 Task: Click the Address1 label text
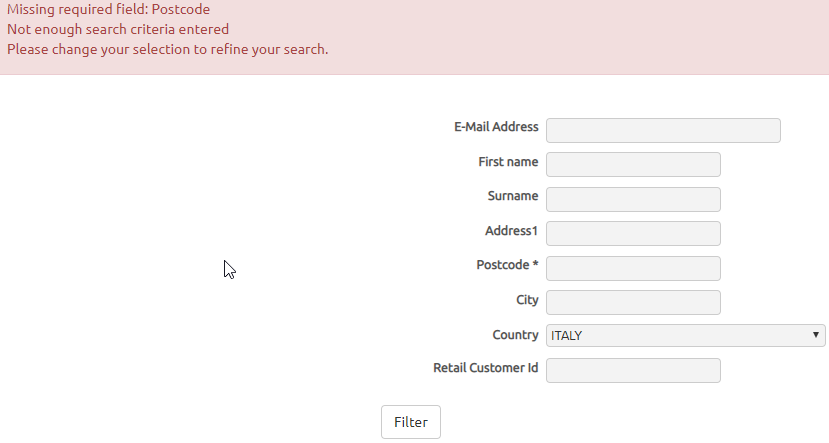[511, 230]
